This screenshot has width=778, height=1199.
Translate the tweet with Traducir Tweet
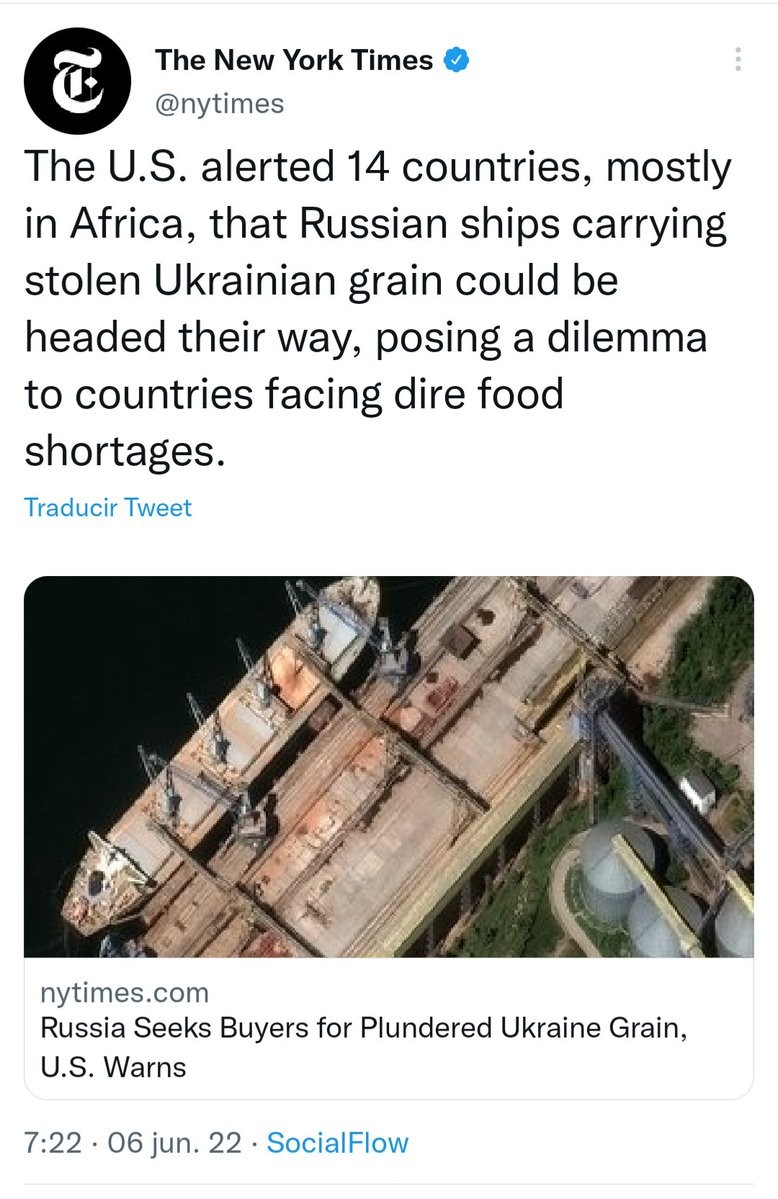tap(107, 507)
